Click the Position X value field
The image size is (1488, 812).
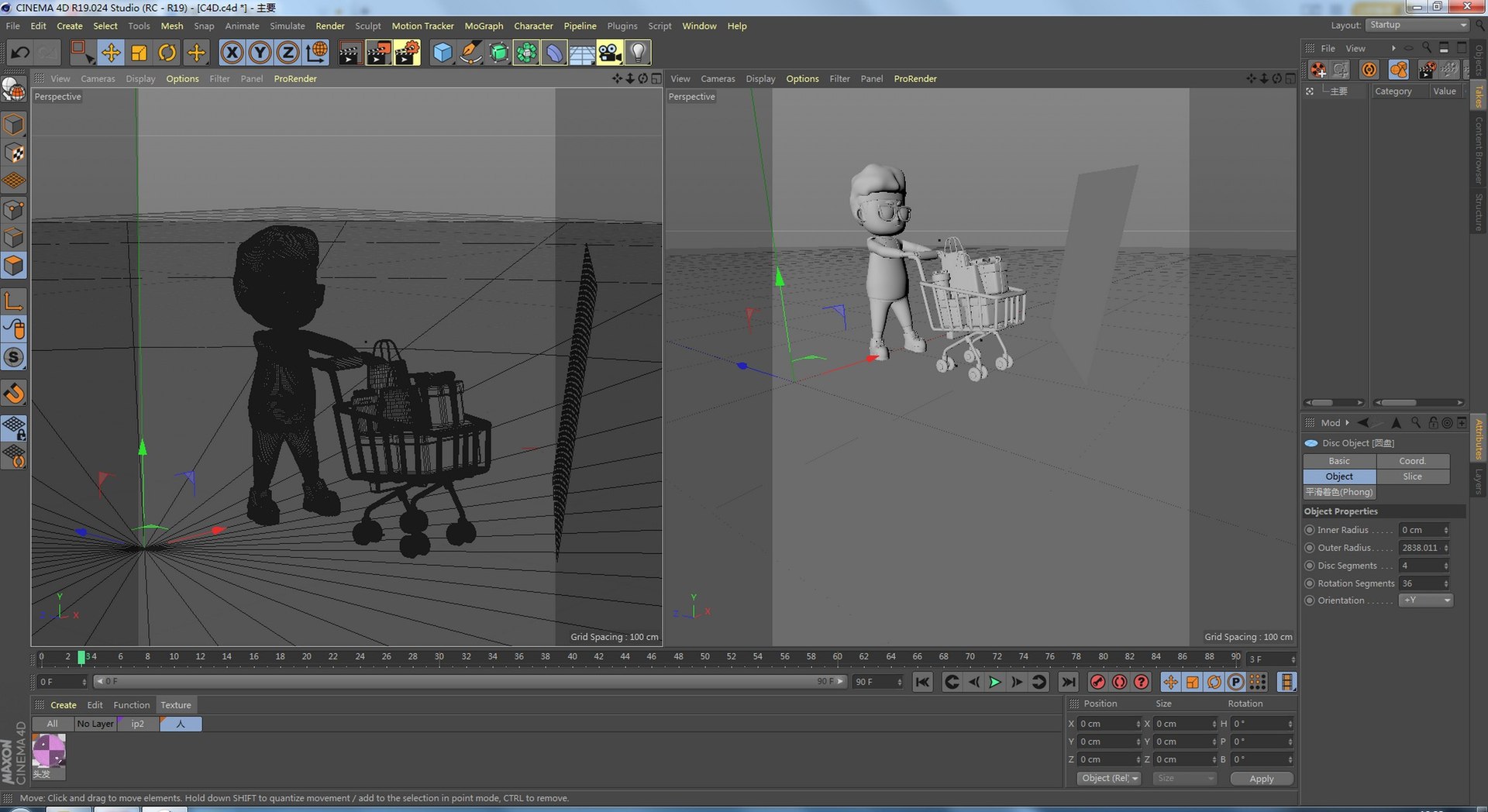pyautogui.click(x=1110, y=724)
